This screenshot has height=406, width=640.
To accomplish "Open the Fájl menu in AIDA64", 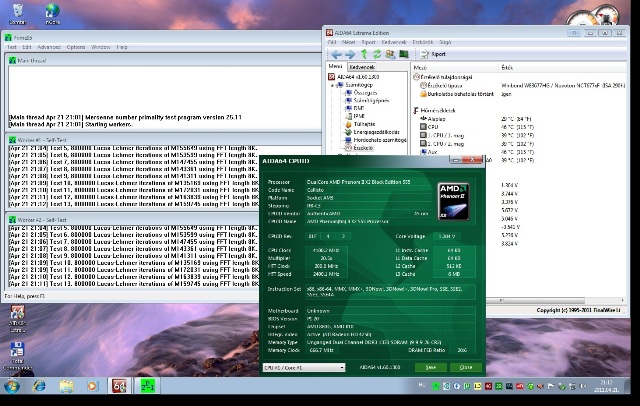I will (x=332, y=42).
